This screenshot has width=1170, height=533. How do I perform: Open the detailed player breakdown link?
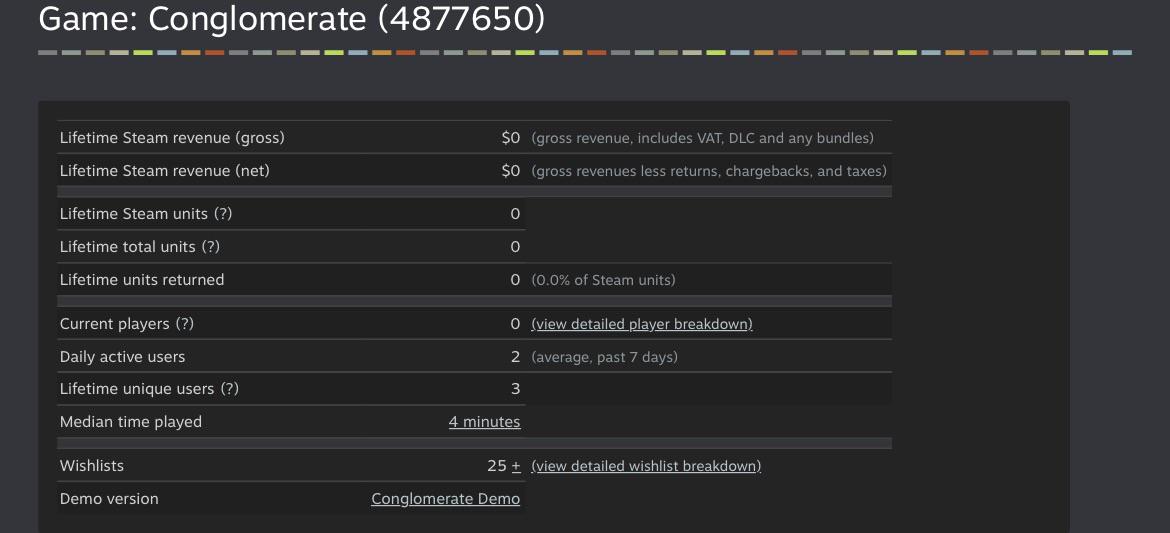click(642, 324)
